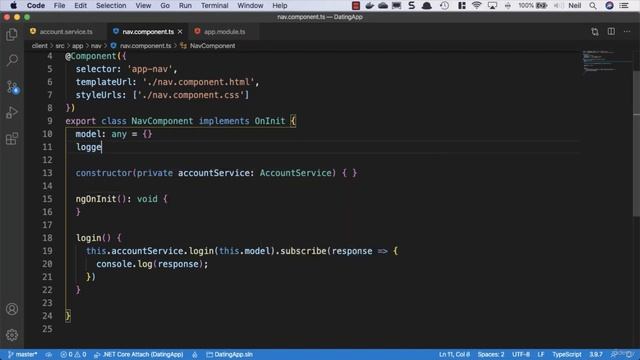Click the synchronize changes cloud icon

coord(49,354)
